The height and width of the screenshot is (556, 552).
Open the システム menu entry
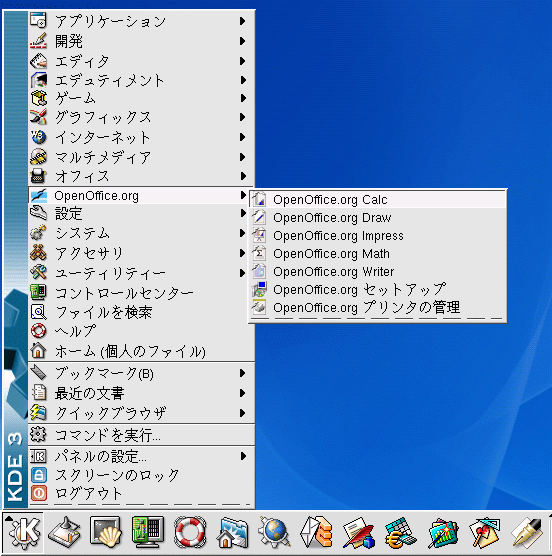(141, 233)
